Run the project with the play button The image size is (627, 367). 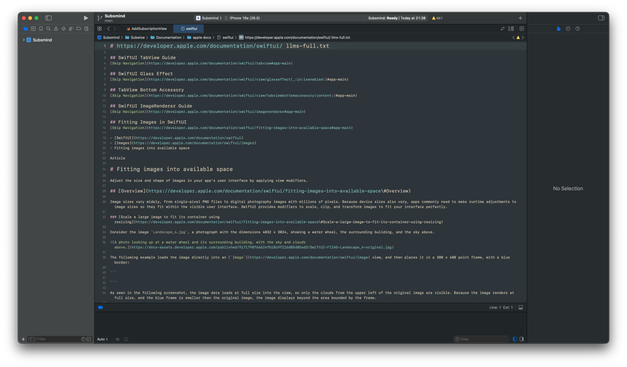pyautogui.click(x=86, y=18)
